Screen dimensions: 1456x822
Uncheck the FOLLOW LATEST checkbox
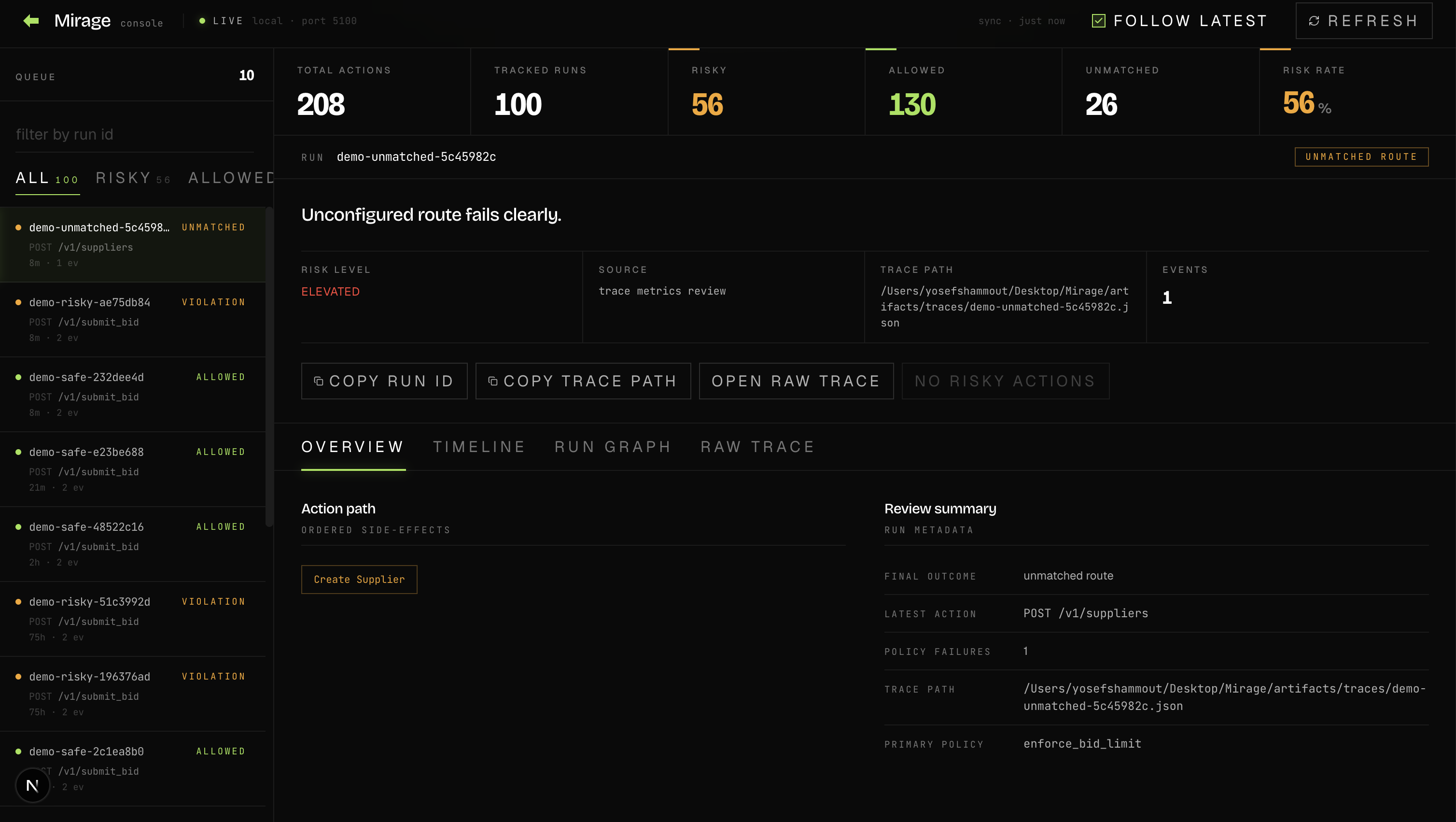coord(1099,20)
